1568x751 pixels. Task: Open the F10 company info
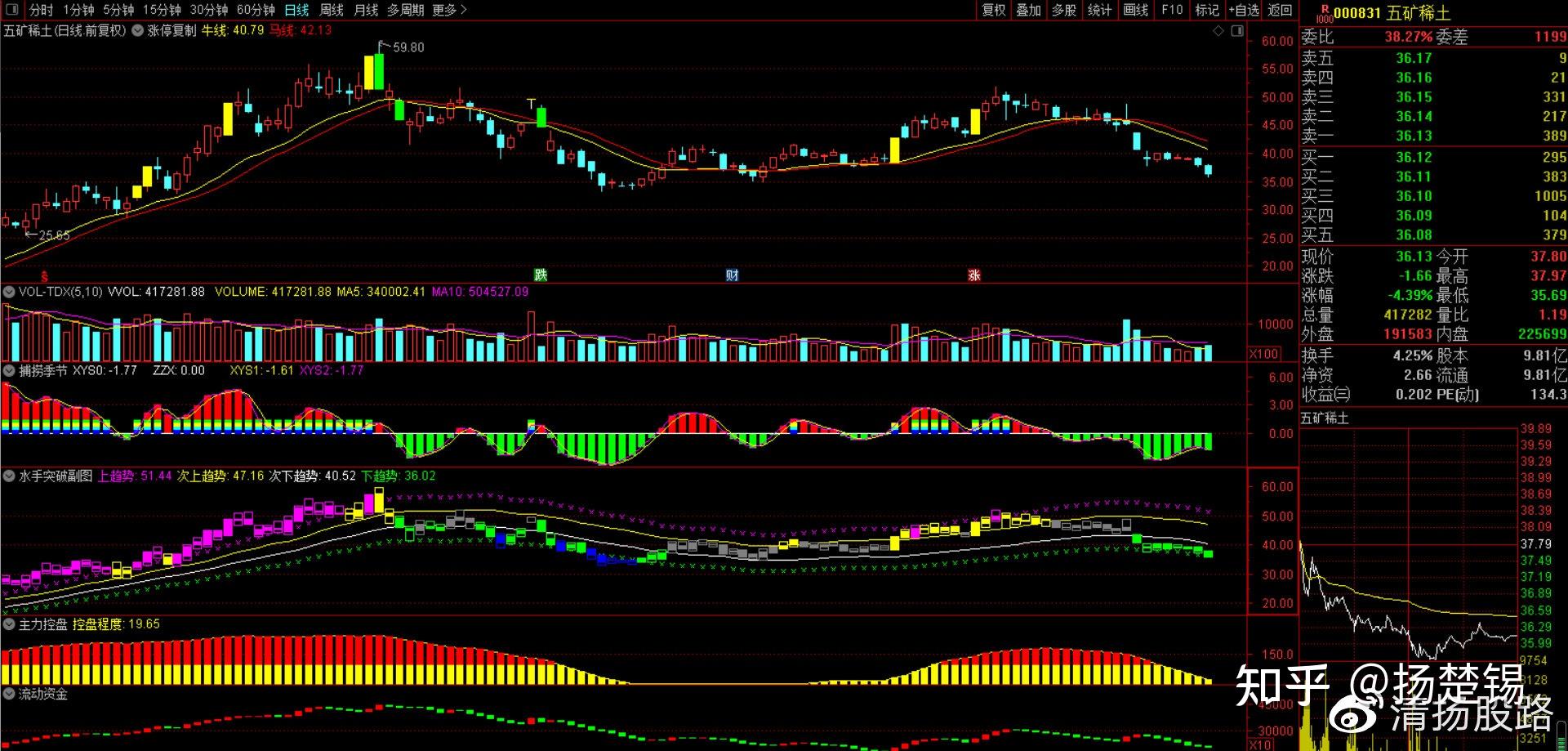click(x=1172, y=10)
